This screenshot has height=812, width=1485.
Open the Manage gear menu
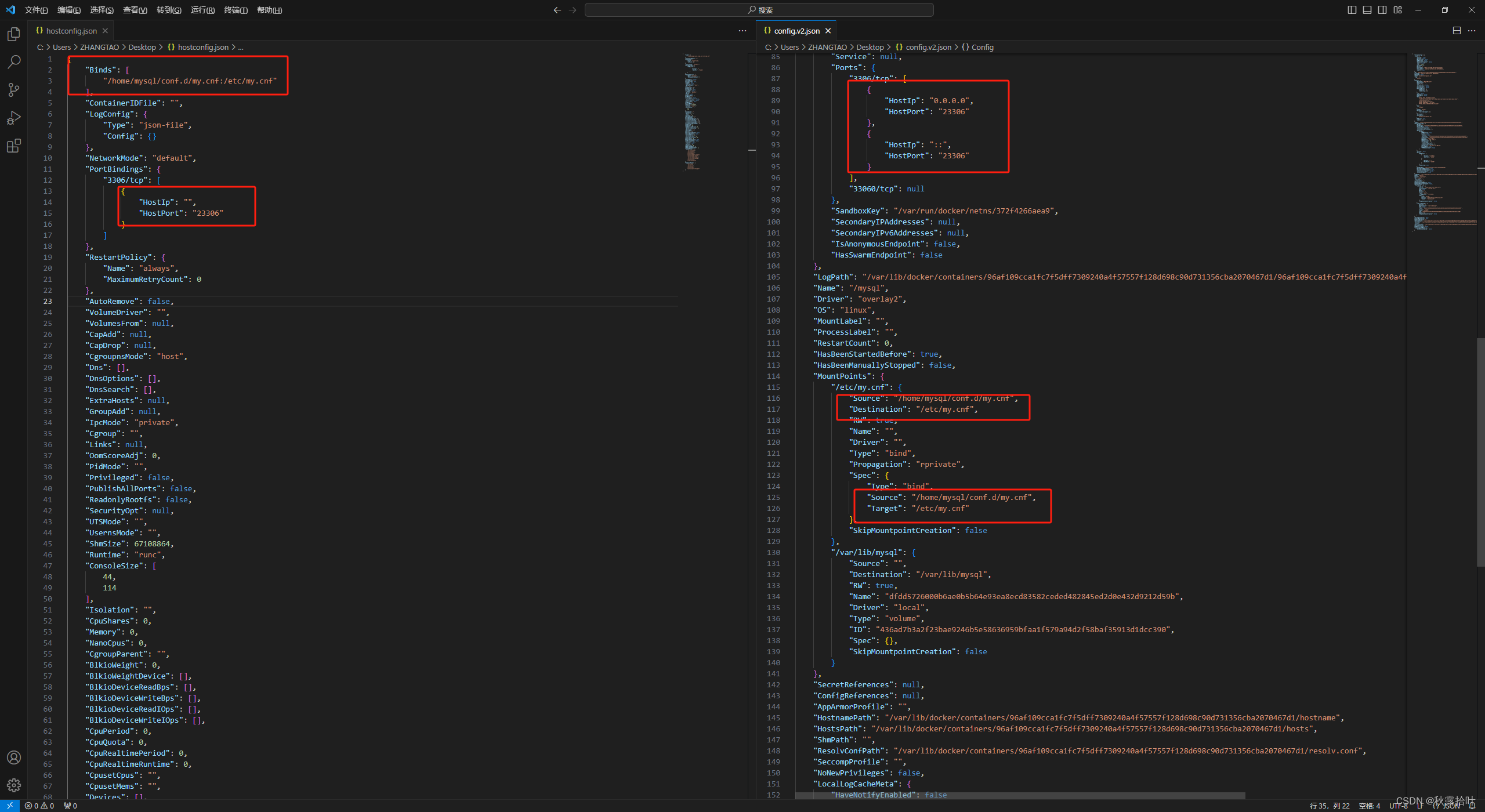coord(14,785)
